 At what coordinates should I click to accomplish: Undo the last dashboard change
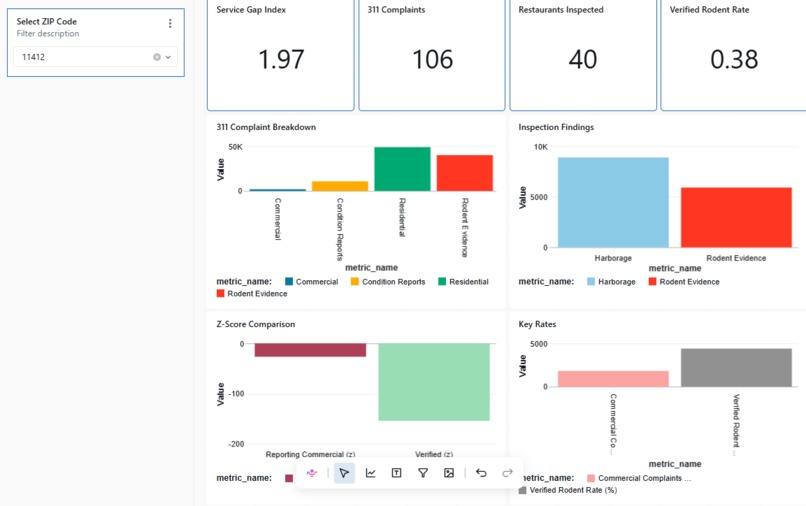tap(481, 473)
